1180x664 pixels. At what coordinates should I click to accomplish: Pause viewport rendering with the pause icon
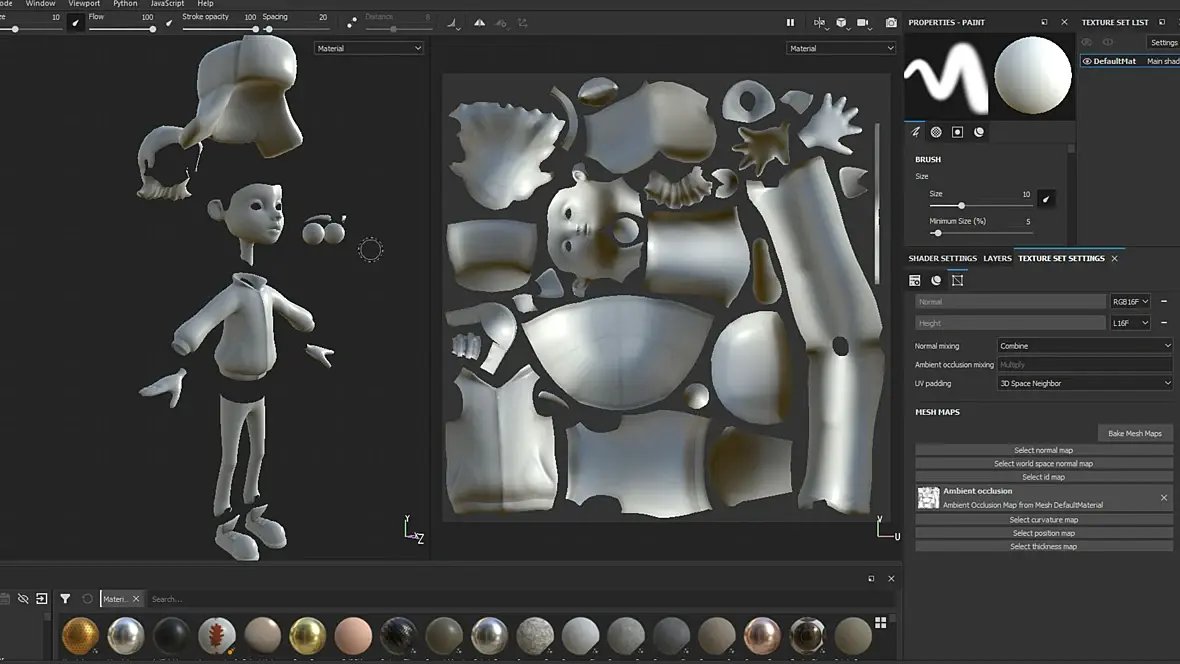click(790, 22)
